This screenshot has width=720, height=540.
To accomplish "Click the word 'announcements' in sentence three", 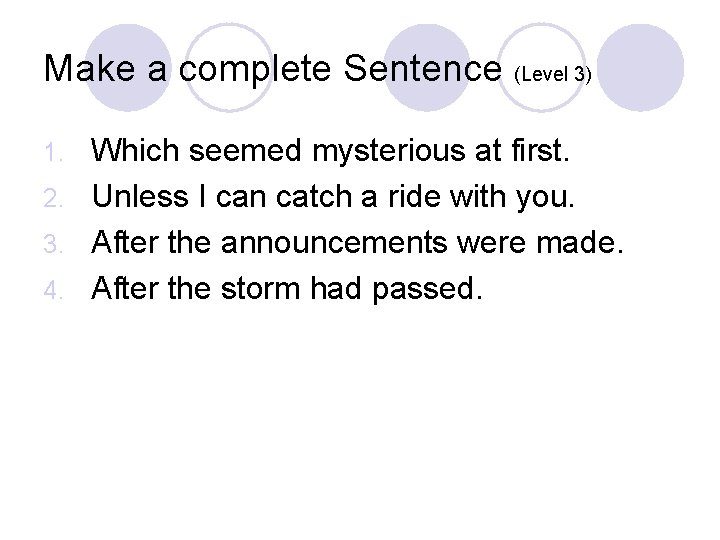I will click(334, 242).
